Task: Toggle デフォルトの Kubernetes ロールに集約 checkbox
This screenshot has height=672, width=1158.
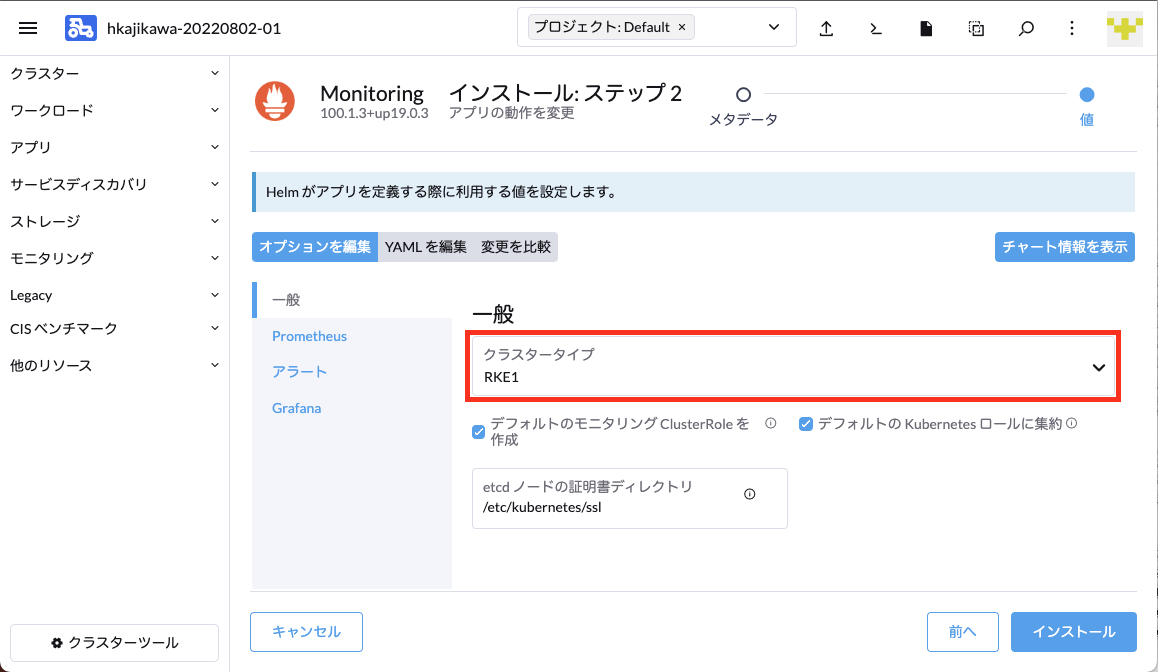Action: [806, 424]
